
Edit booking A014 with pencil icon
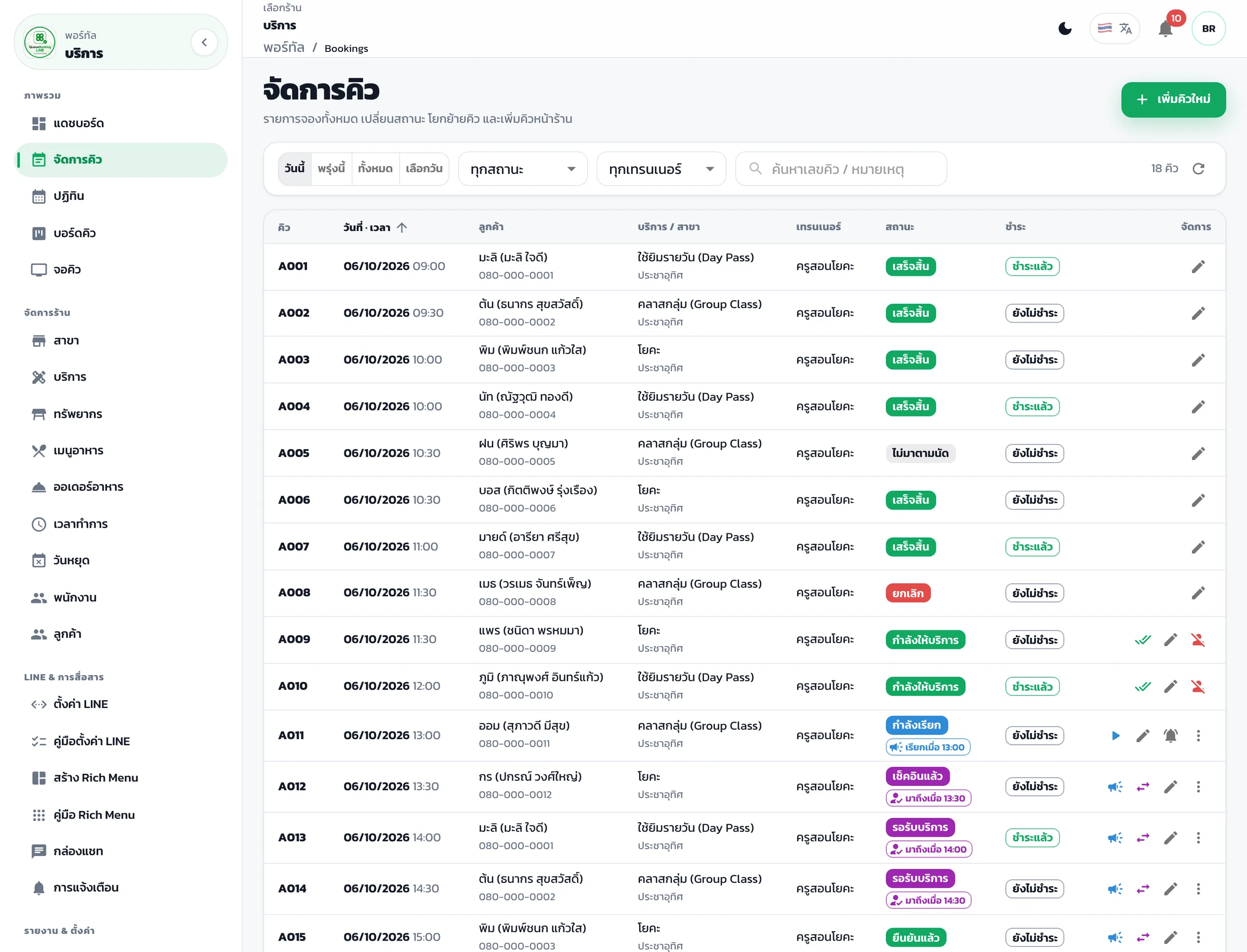coord(1171,889)
